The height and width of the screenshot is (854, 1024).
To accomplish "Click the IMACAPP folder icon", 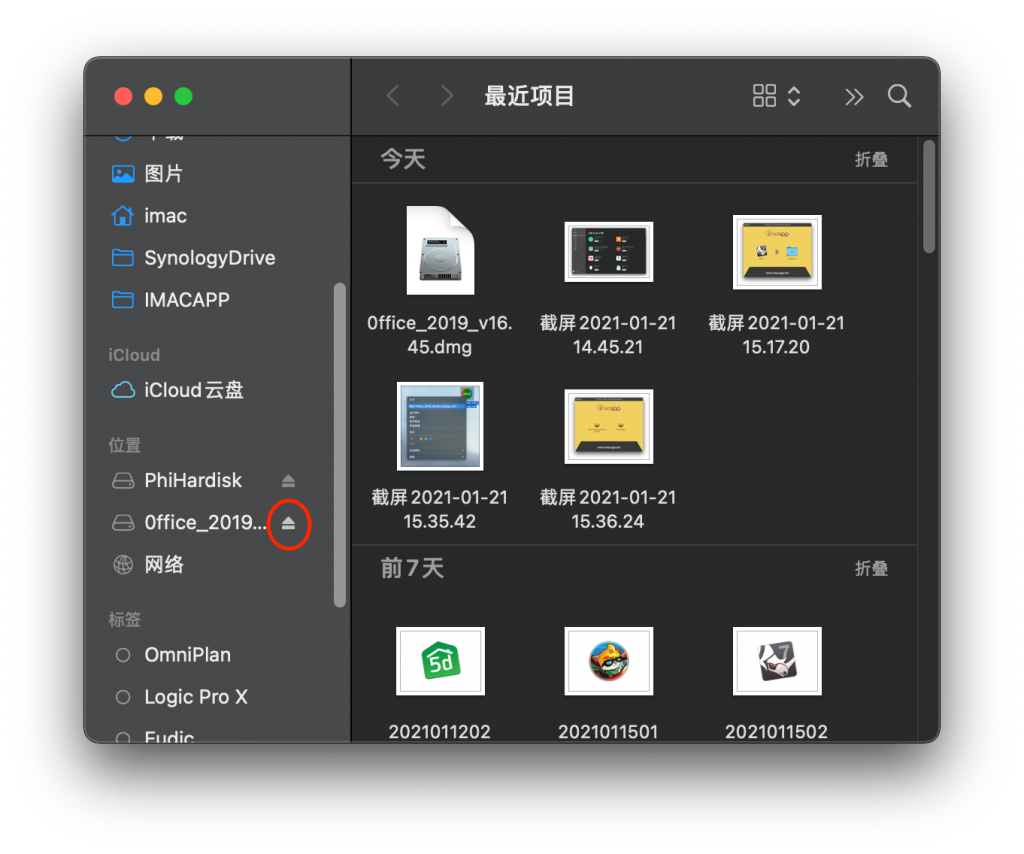I will pos(123,300).
